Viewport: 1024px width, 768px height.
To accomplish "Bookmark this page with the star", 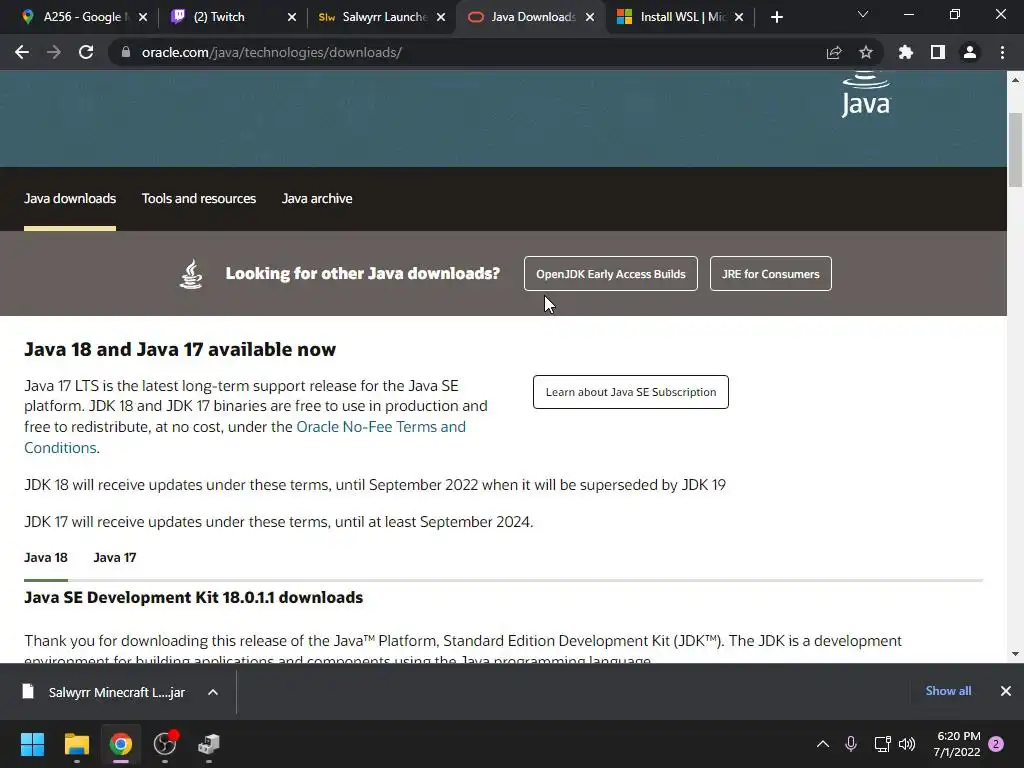I will 866,52.
